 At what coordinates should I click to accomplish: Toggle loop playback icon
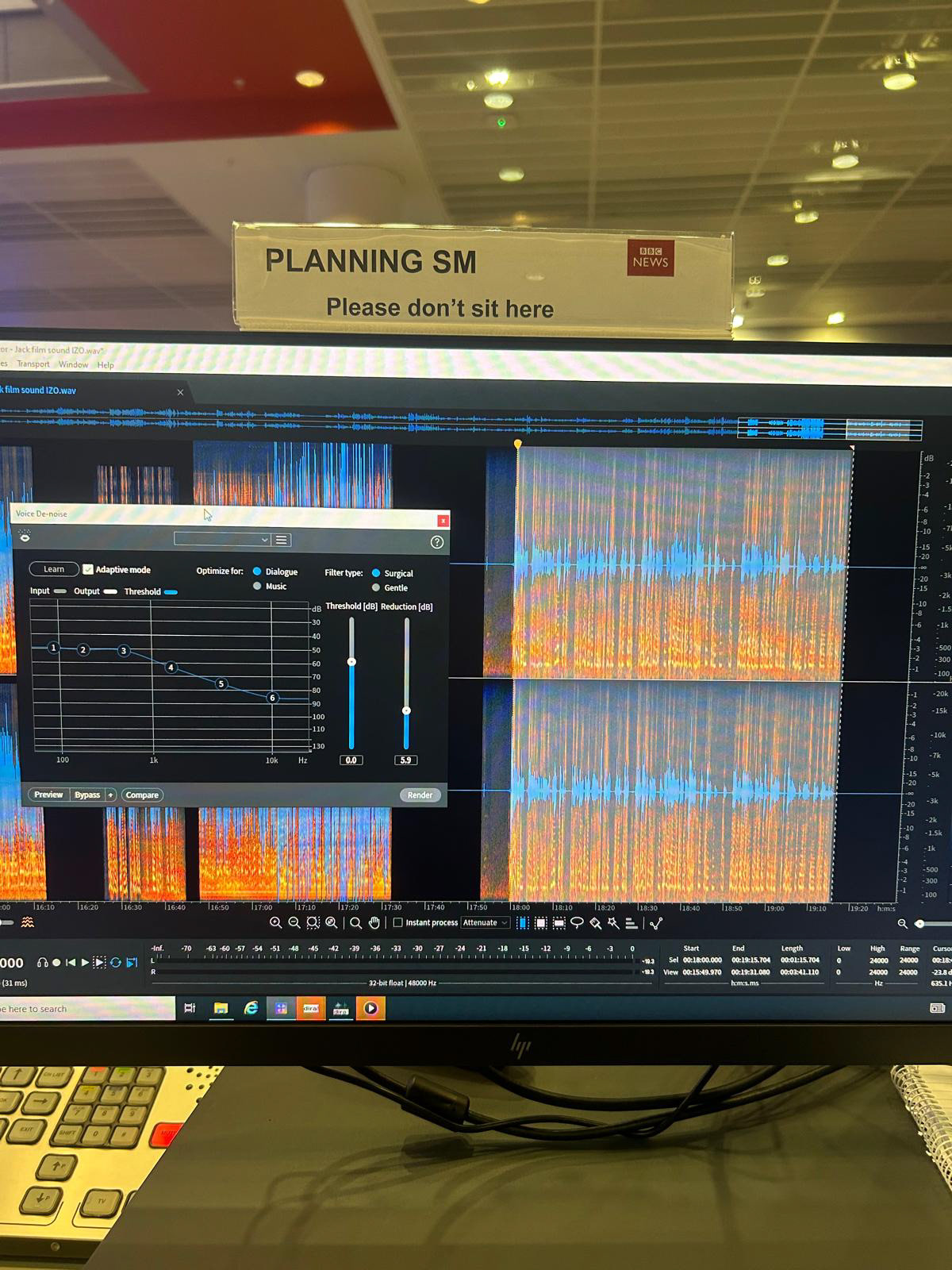tap(116, 962)
